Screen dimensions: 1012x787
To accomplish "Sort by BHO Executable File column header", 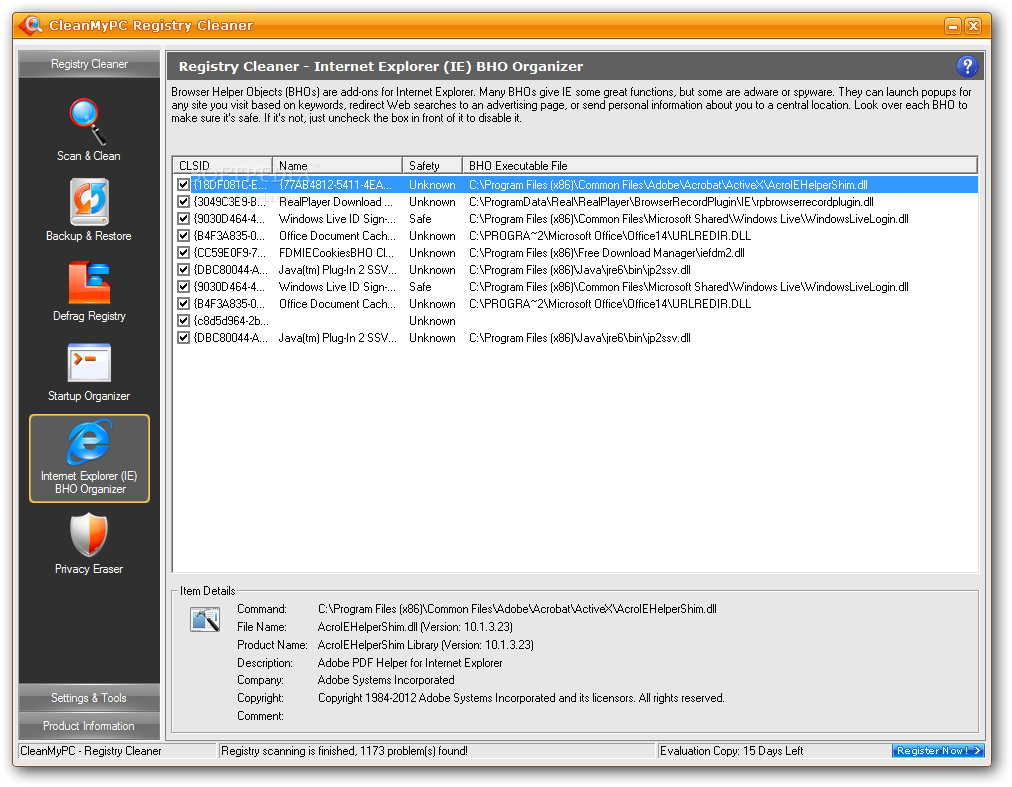I will 720,165.
